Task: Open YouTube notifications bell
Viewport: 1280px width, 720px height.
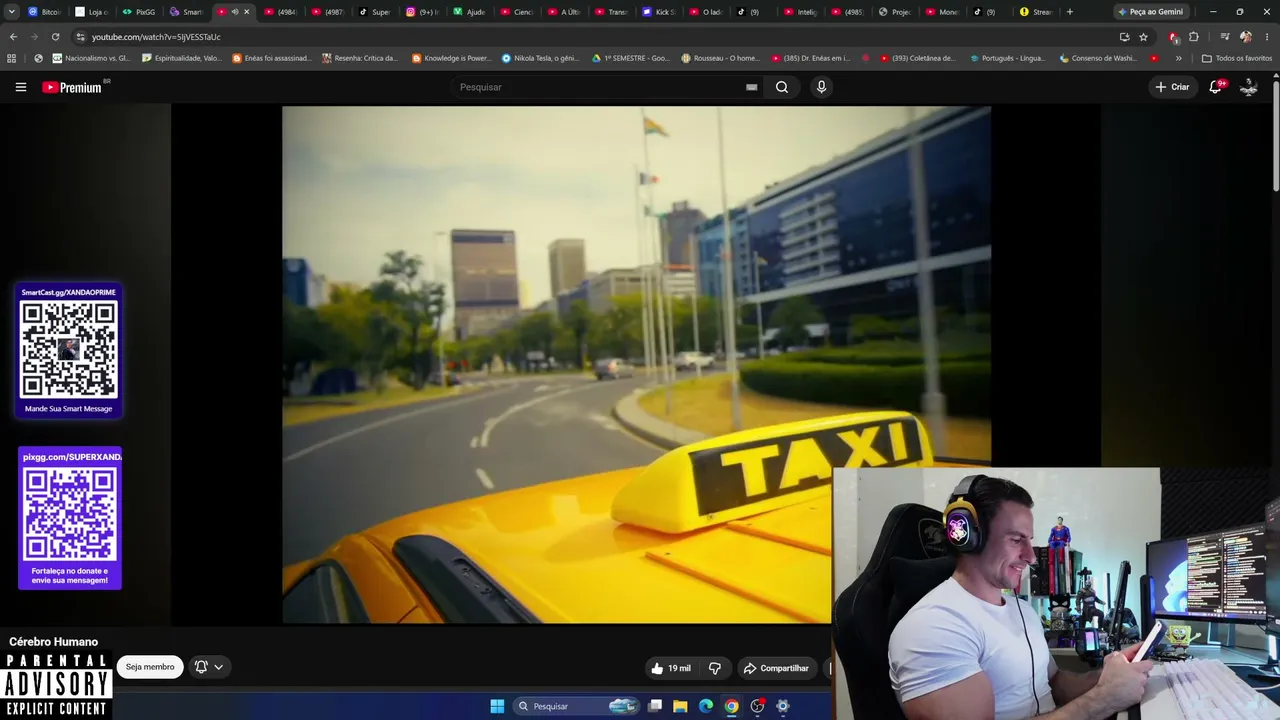Action: [x=1216, y=87]
